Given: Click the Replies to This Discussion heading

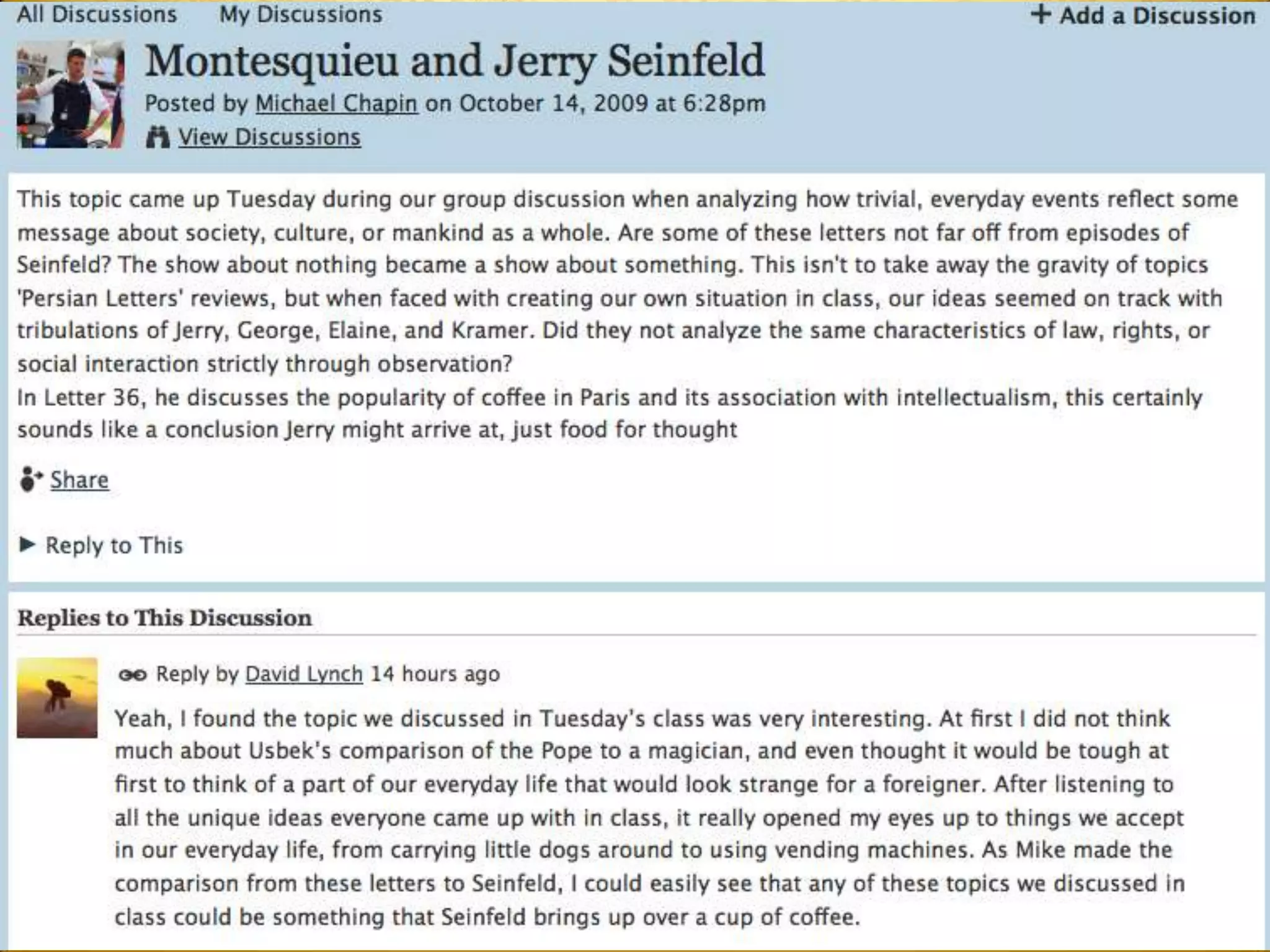Looking at the screenshot, I should [164, 618].
